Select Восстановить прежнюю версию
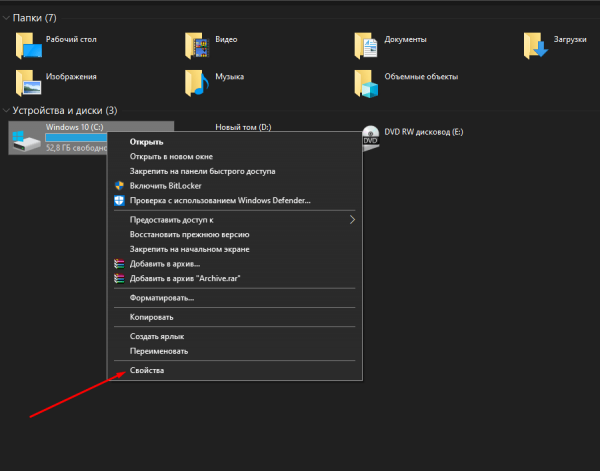Viewport: 600px width, 471px height. point(234,235)
